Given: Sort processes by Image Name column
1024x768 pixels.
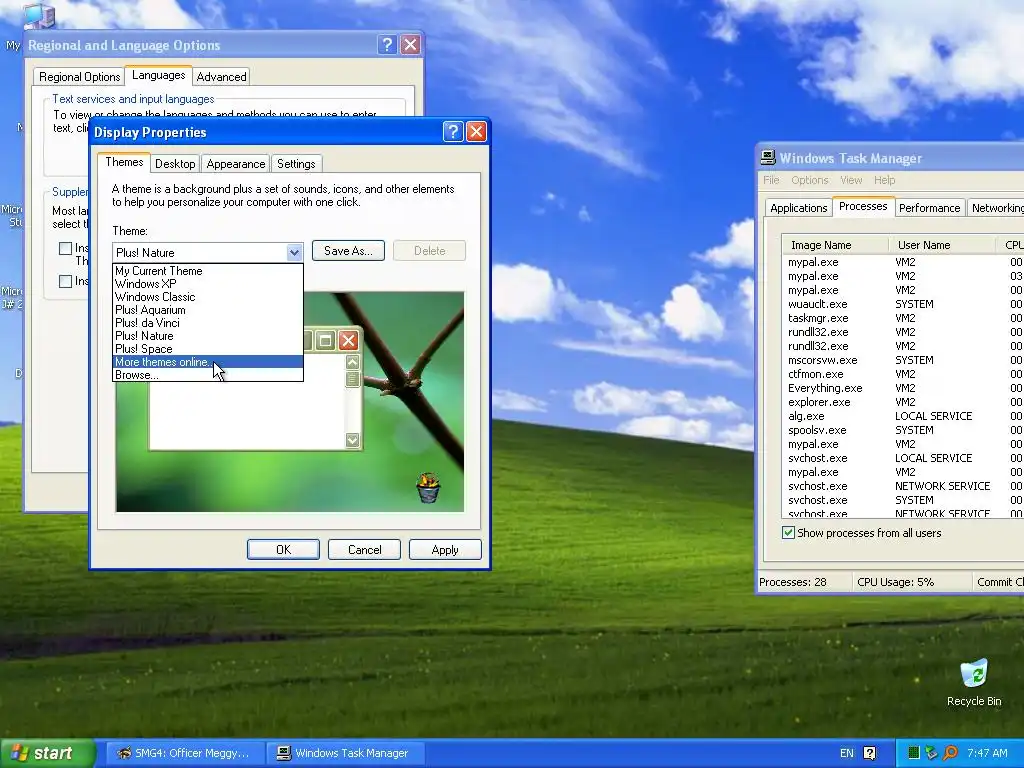Looking at the screenshot, I should (835, 245).
